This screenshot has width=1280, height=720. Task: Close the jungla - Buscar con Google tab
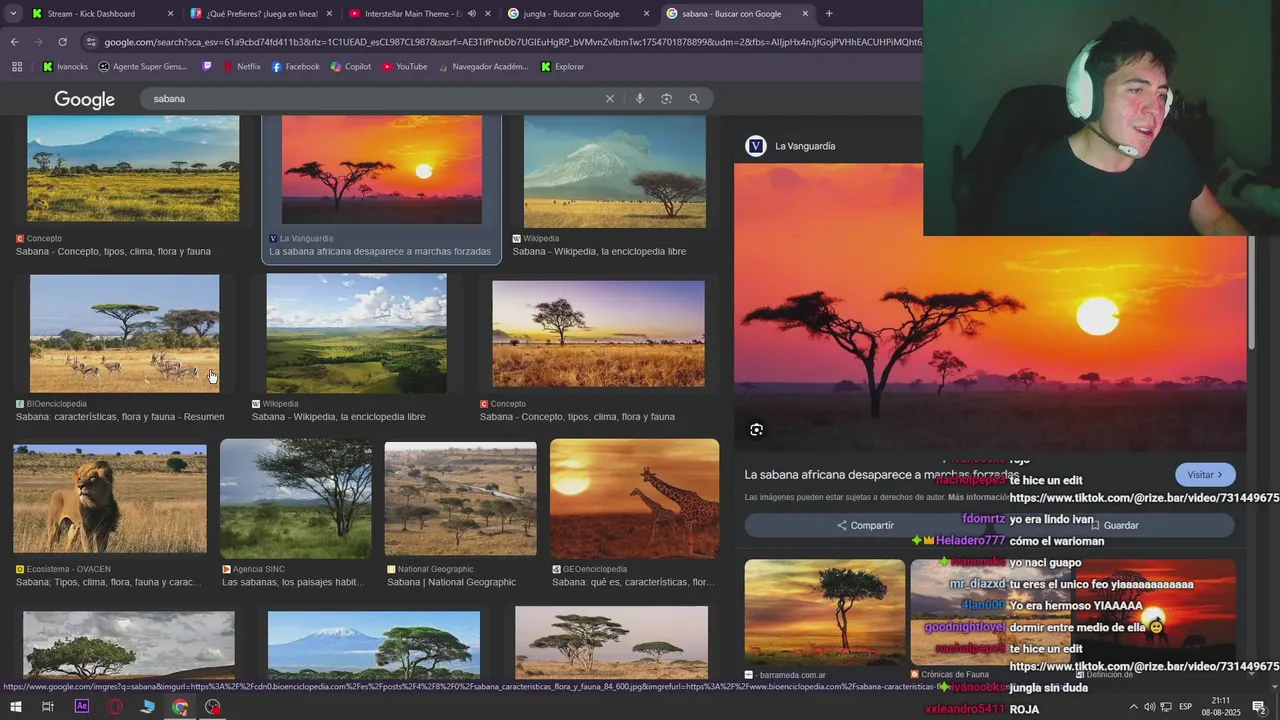(646, 14)
